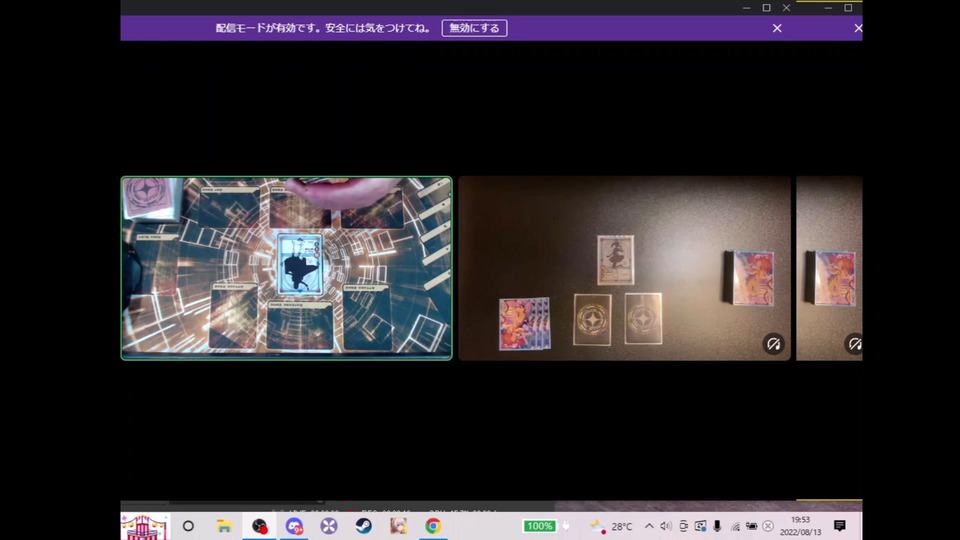
Task: Select the middle dark-table card video tile
Action: [x=624, y=268]
